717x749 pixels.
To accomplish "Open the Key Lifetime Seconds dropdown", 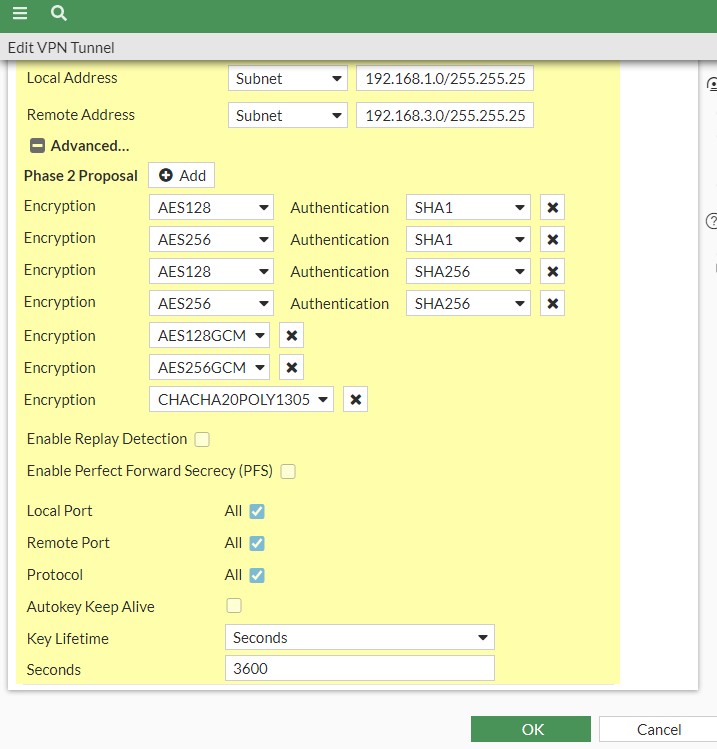I will click(x=360, y=637).
